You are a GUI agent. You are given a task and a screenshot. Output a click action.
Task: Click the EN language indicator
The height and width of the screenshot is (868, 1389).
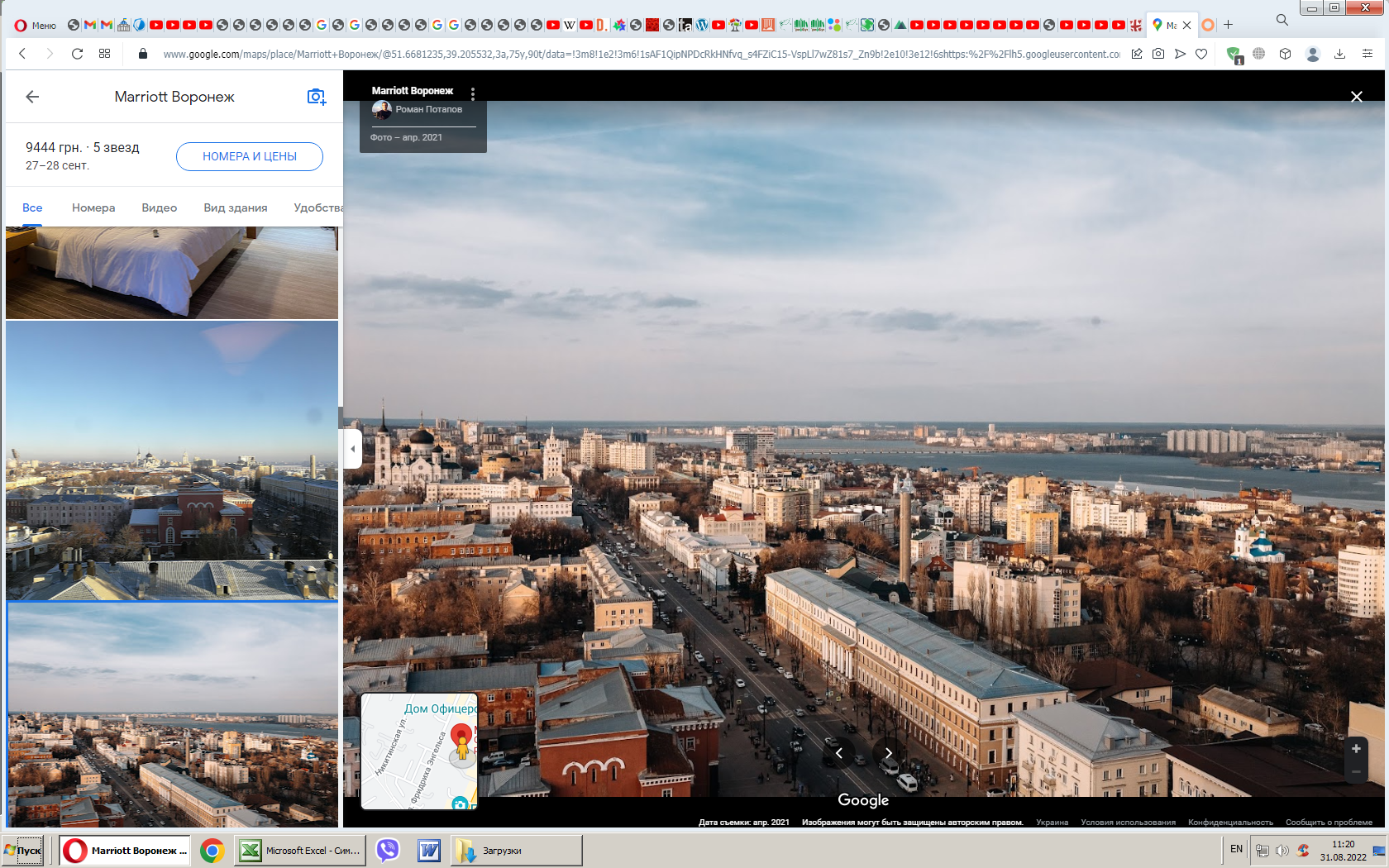[1236, 849]
